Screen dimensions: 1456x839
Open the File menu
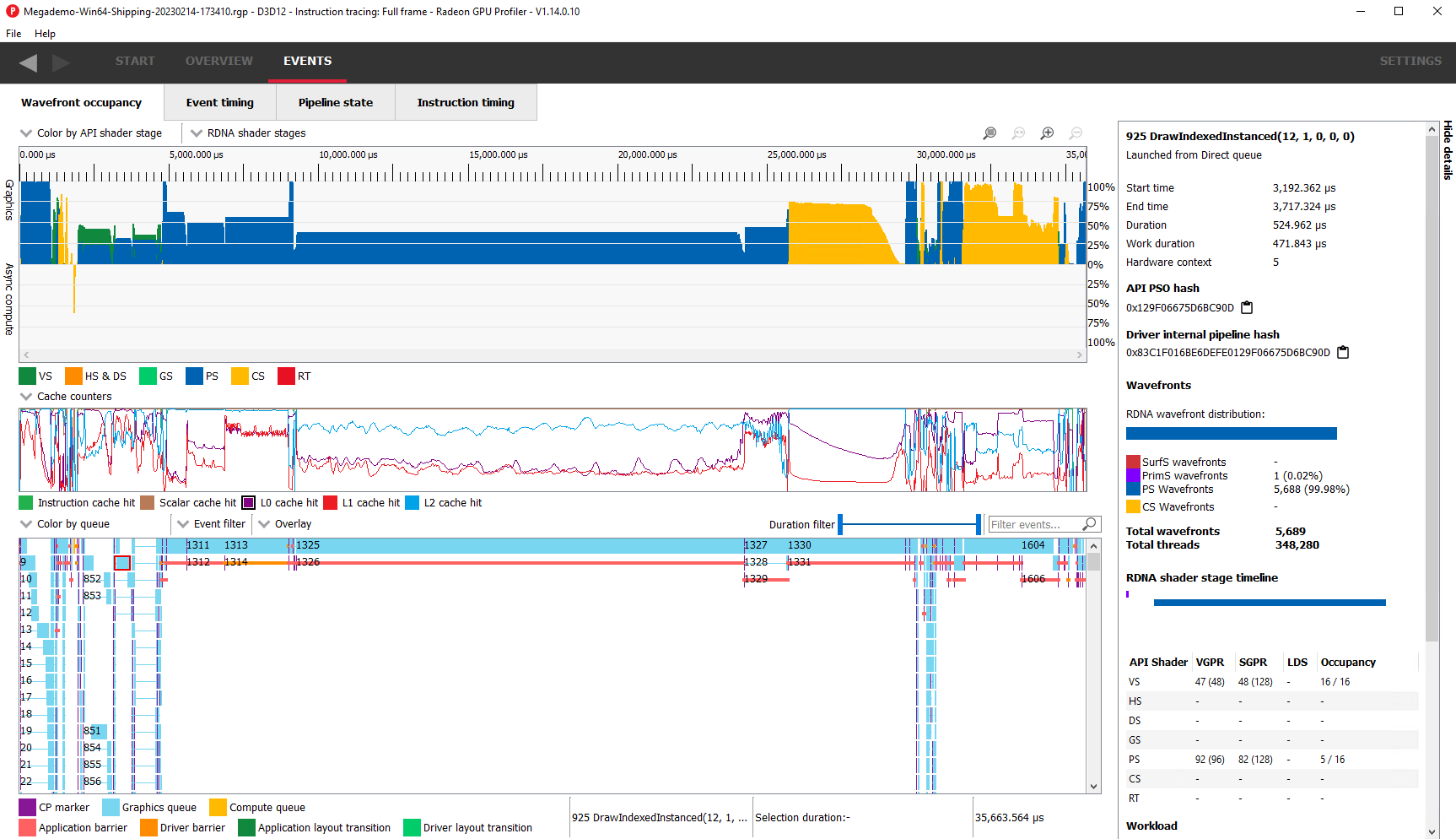(13, 34)
